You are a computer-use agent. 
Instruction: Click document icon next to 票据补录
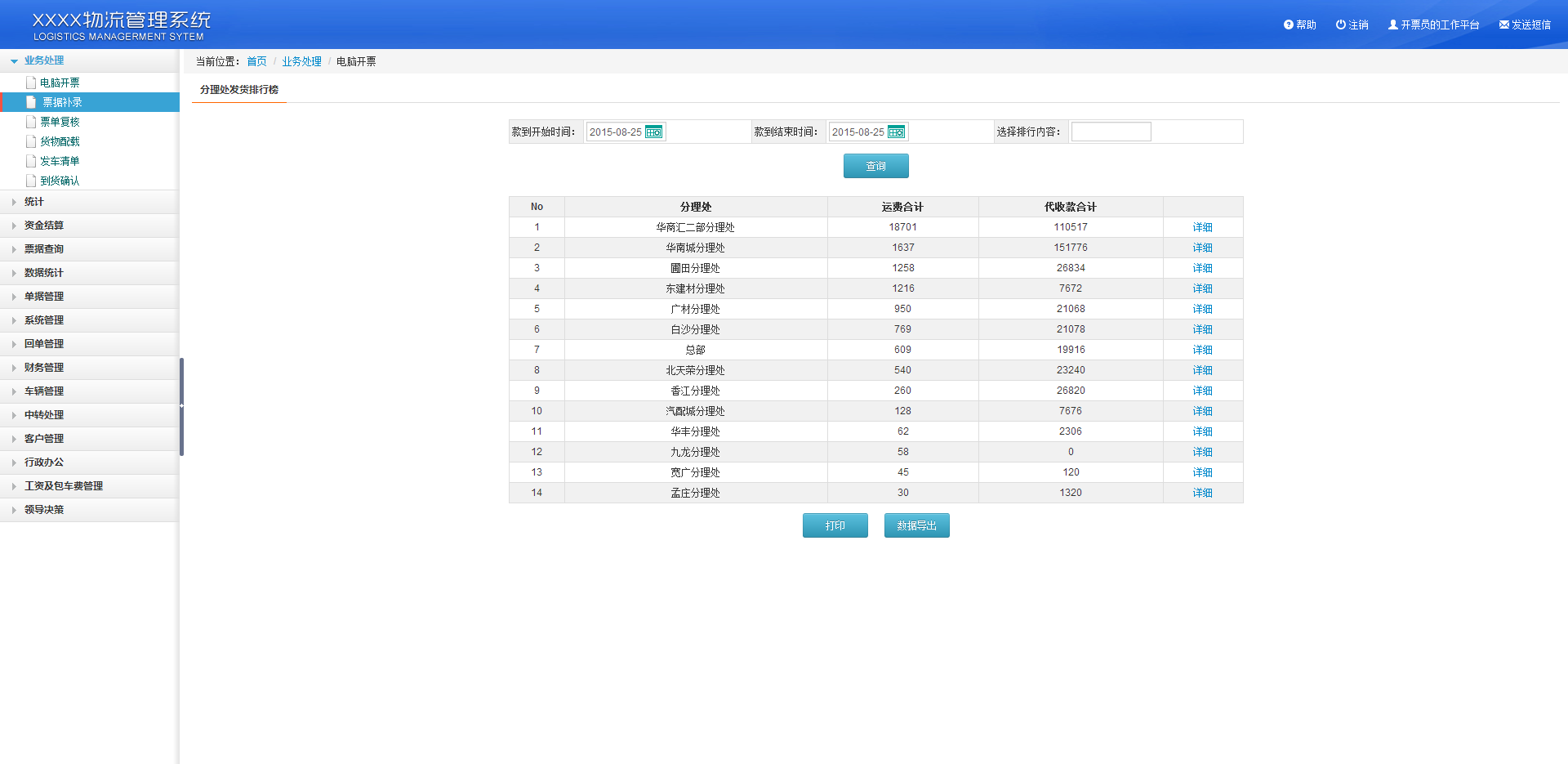pyautogui.click(x=31, y=102)
